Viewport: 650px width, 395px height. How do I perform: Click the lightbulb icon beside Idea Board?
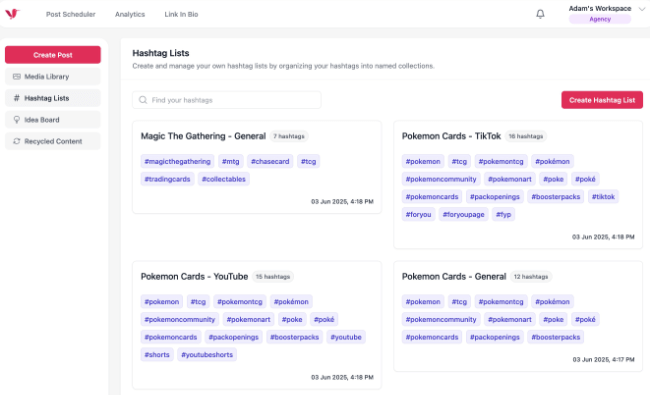[17, 120]
